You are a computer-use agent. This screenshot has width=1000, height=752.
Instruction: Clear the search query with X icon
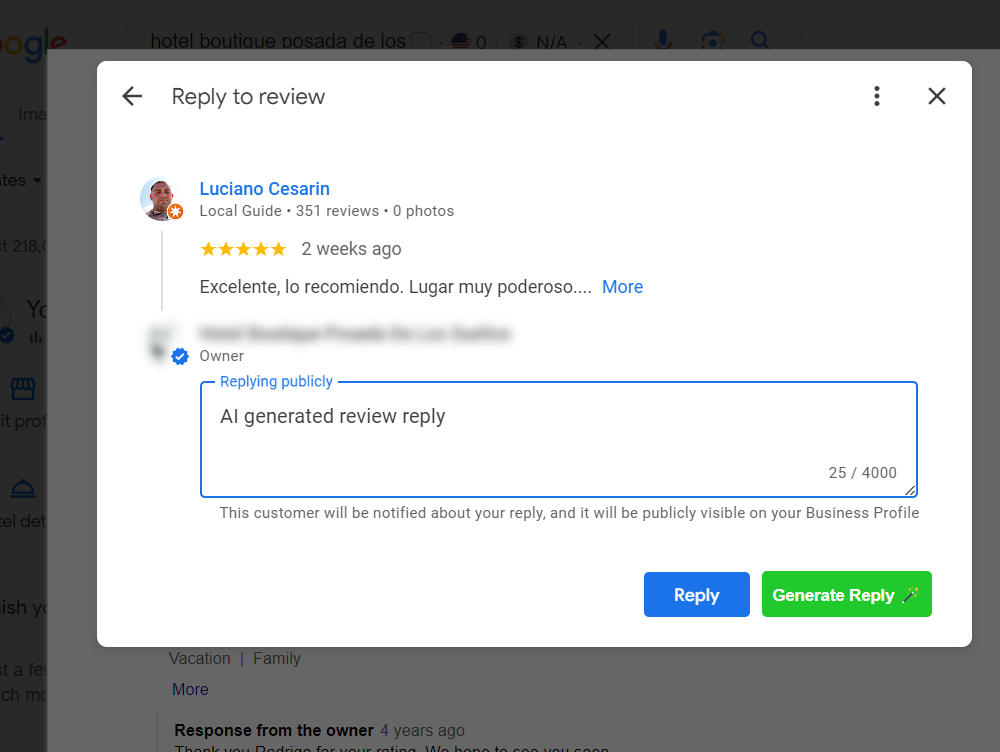[601, 42]
